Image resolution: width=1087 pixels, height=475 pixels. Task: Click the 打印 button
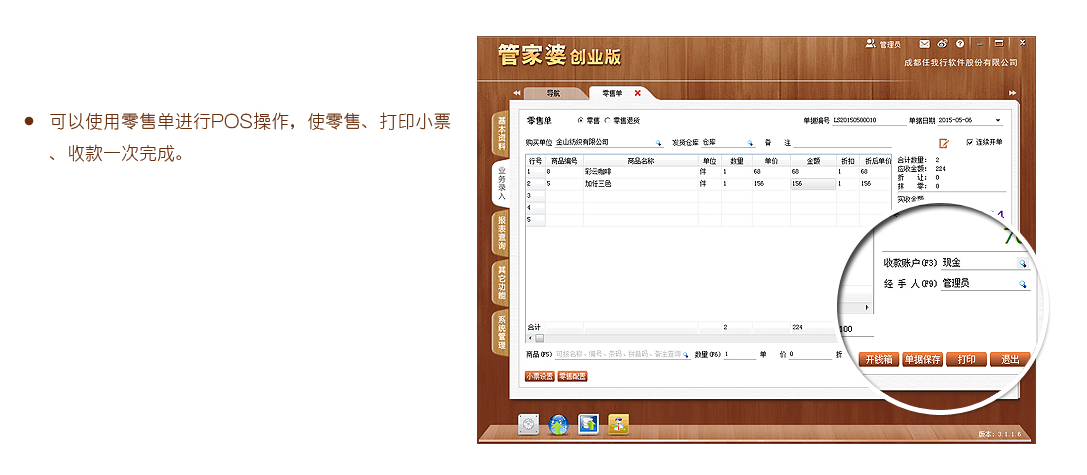(x=966, y=359)
